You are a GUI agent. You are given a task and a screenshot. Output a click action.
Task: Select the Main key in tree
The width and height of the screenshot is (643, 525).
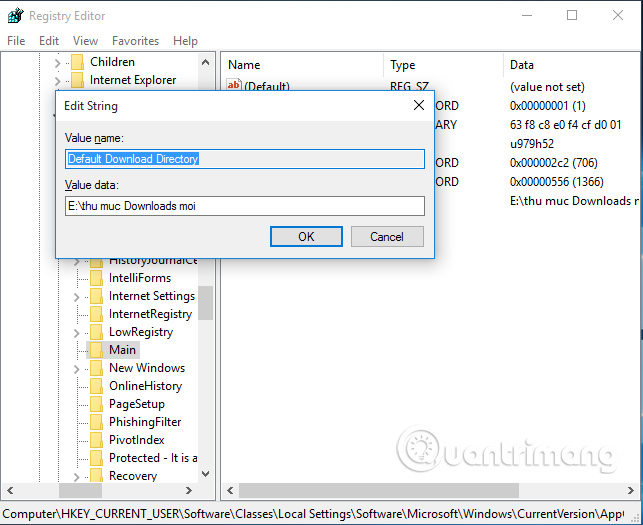[x=122, y=350]
